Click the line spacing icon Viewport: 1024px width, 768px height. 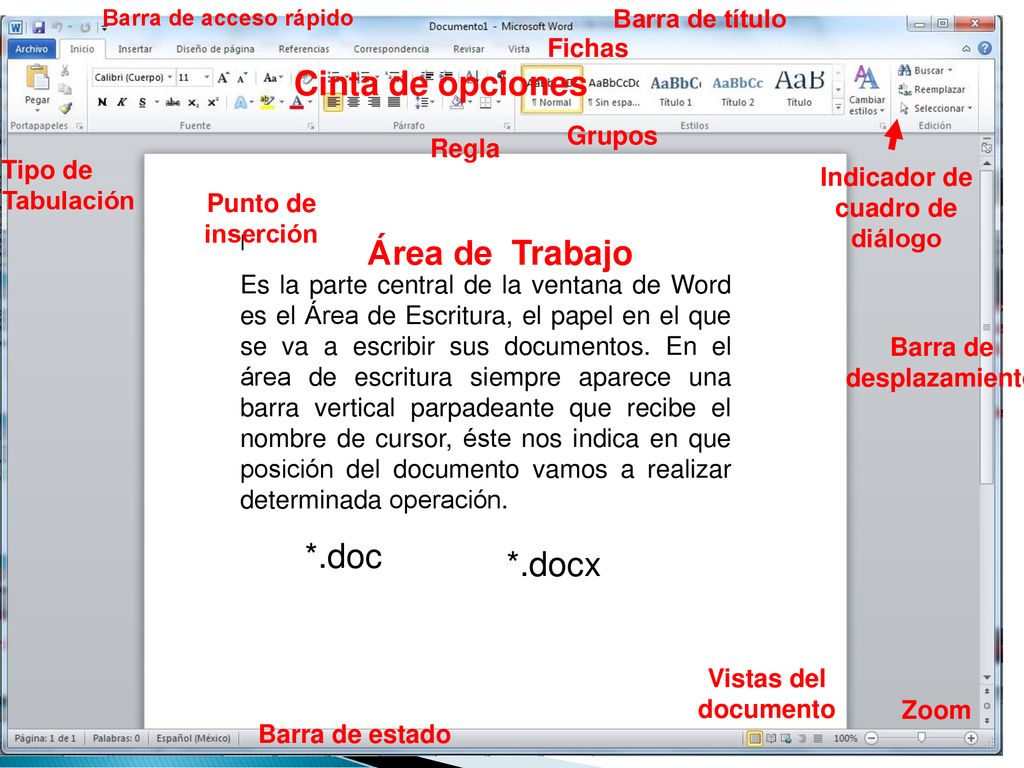[x=421, y=103]
